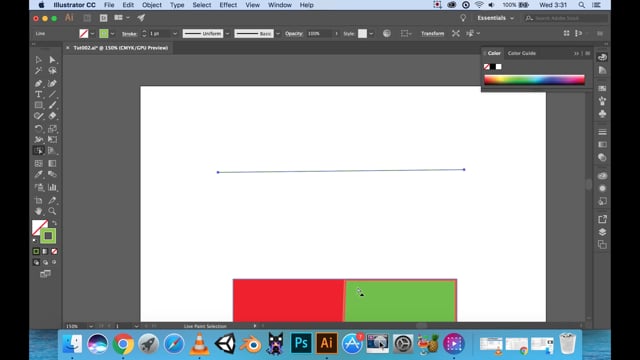Open Basic brush definition dropdown
This screenshot has height=360, width=640.
278,34
